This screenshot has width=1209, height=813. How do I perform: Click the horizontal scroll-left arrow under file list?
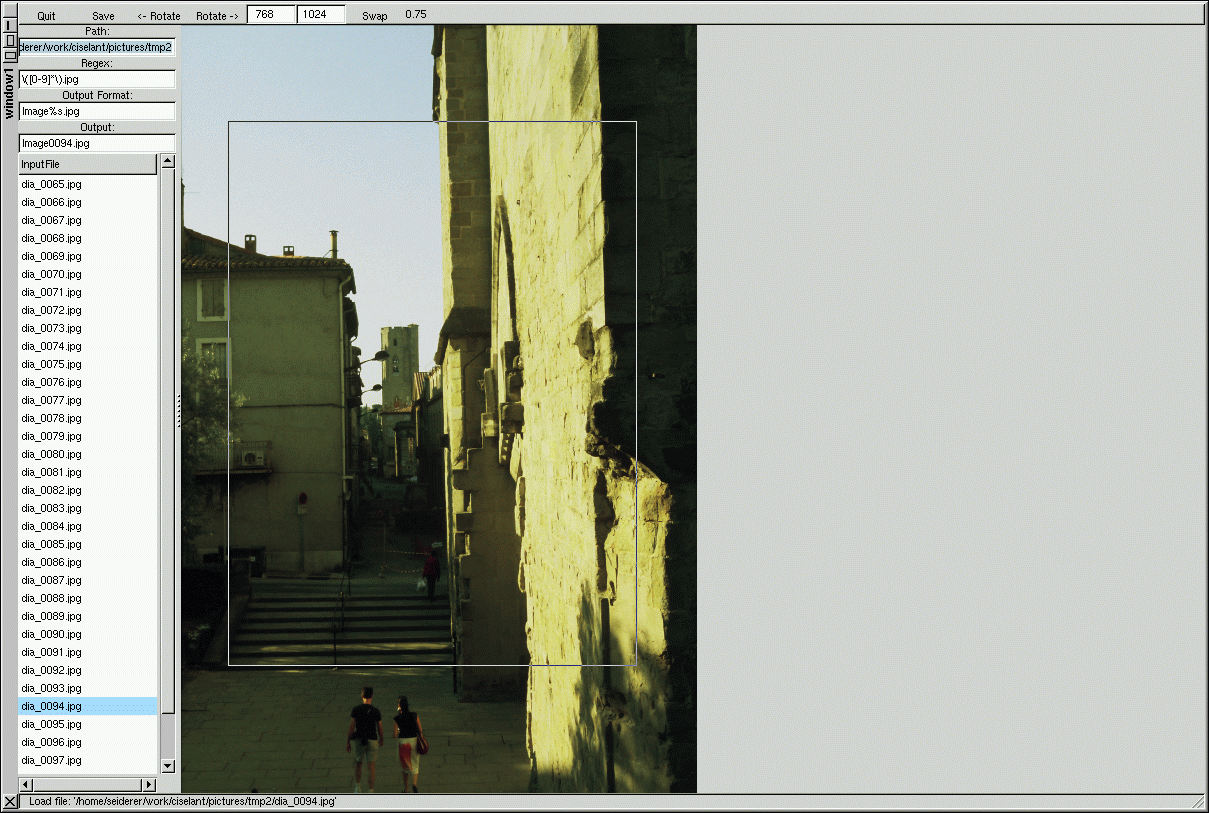click(26, 785)
